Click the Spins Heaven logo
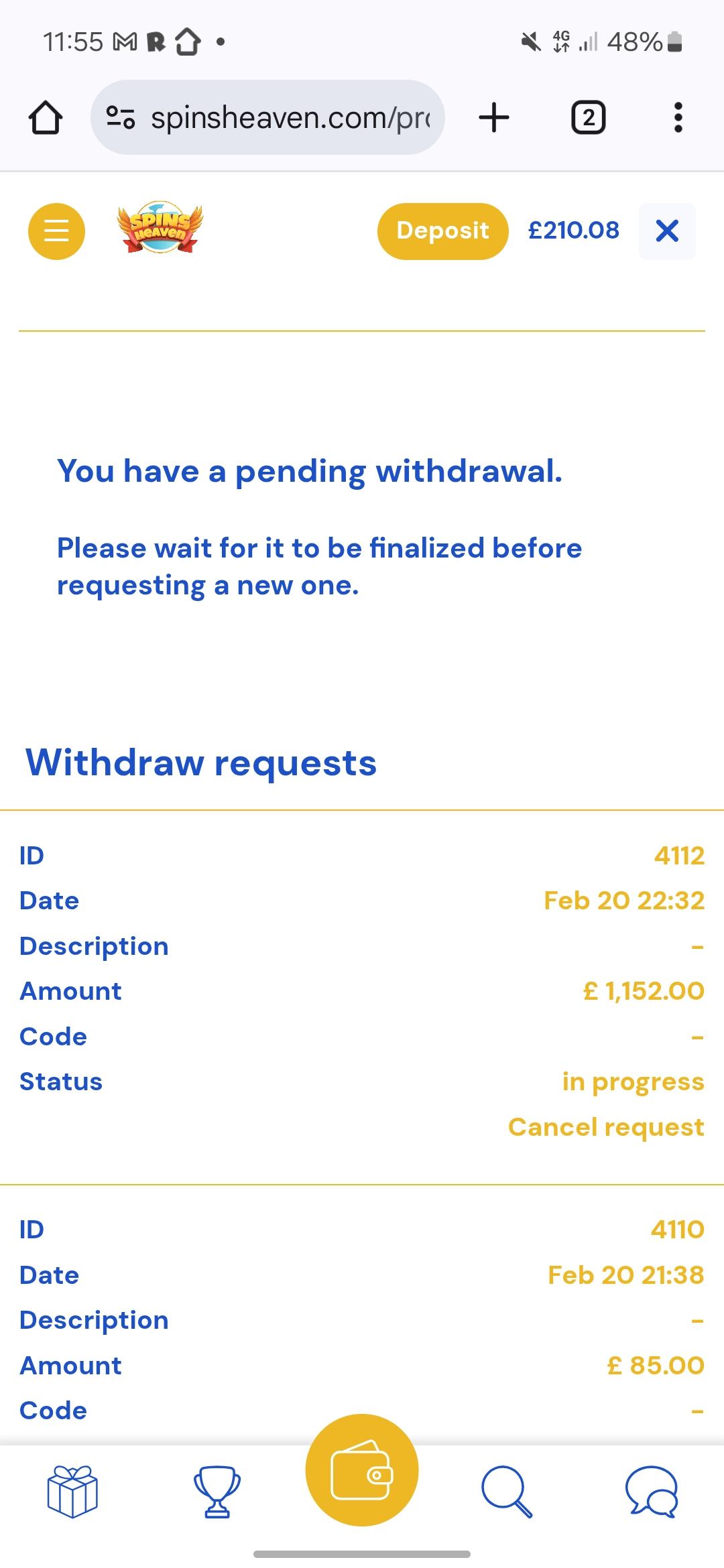This screenshot has height=1568, width=724. pos(160,228)
